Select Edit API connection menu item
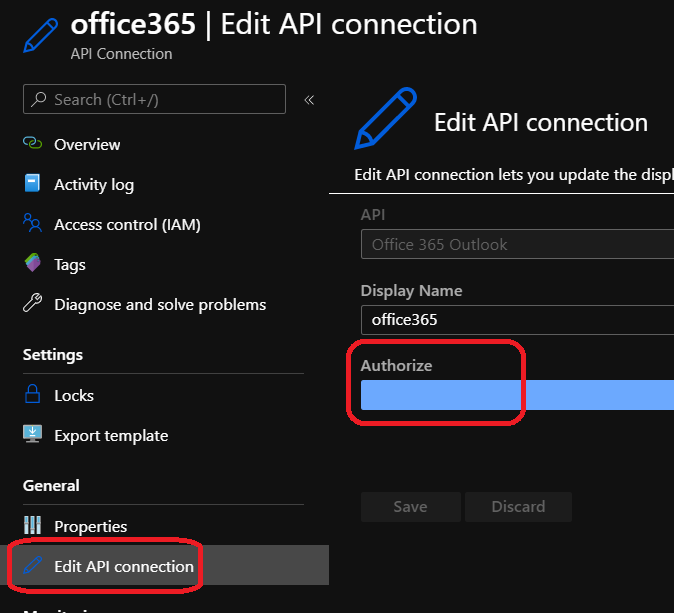 124,567
